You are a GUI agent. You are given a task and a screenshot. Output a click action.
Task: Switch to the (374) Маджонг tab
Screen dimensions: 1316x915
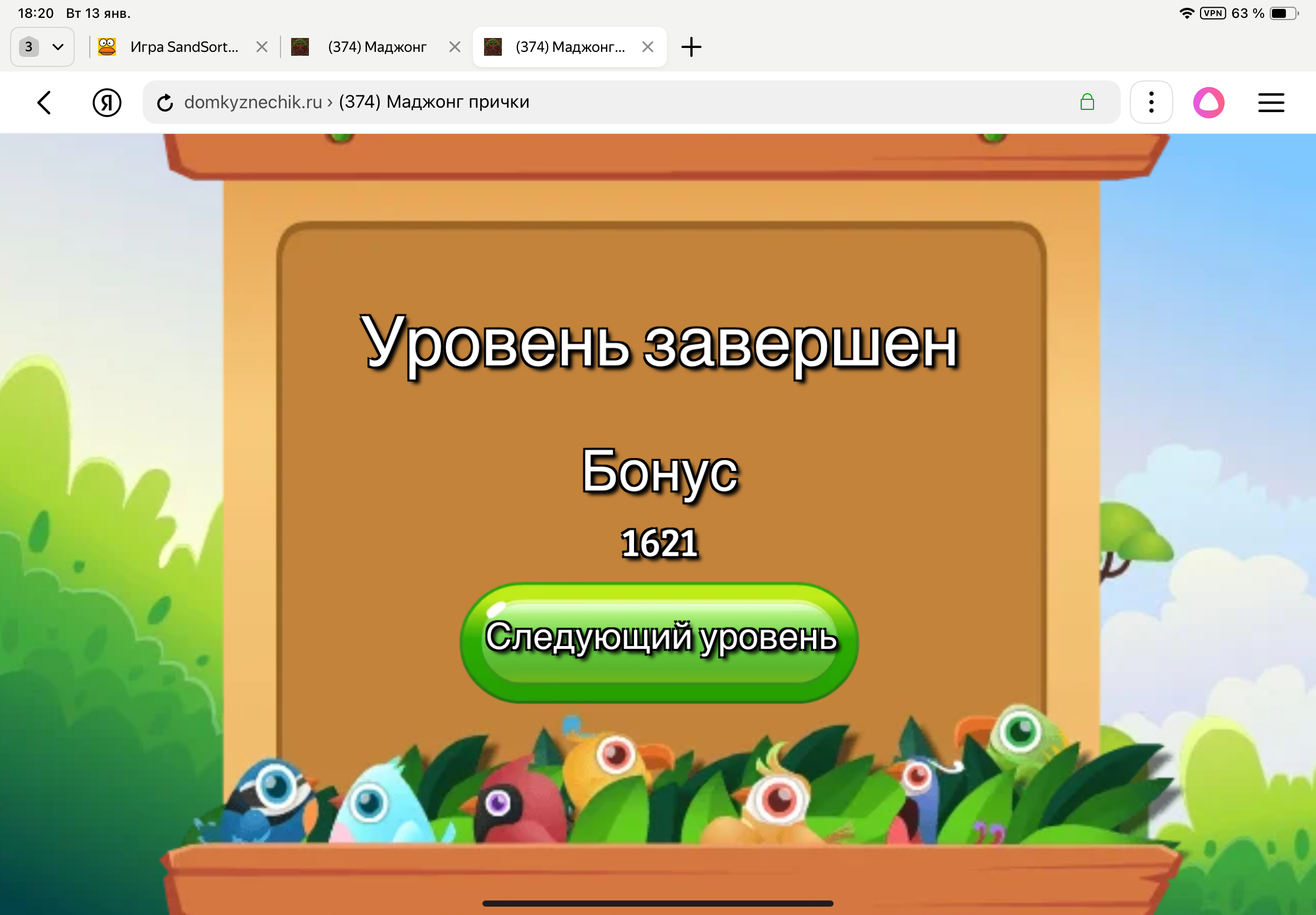(x=375, y=46)
